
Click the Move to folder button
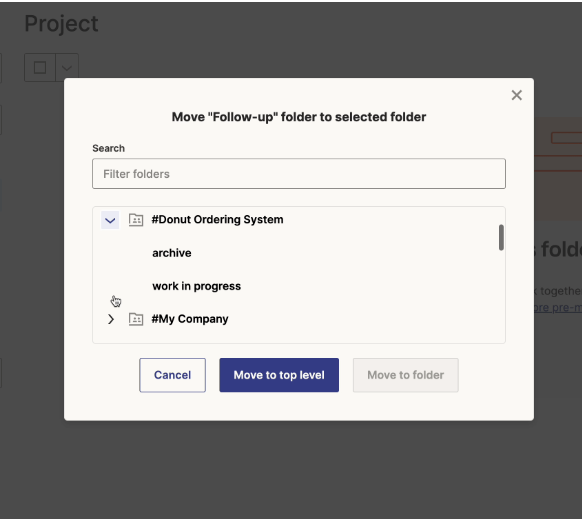[x=406, y=375]
